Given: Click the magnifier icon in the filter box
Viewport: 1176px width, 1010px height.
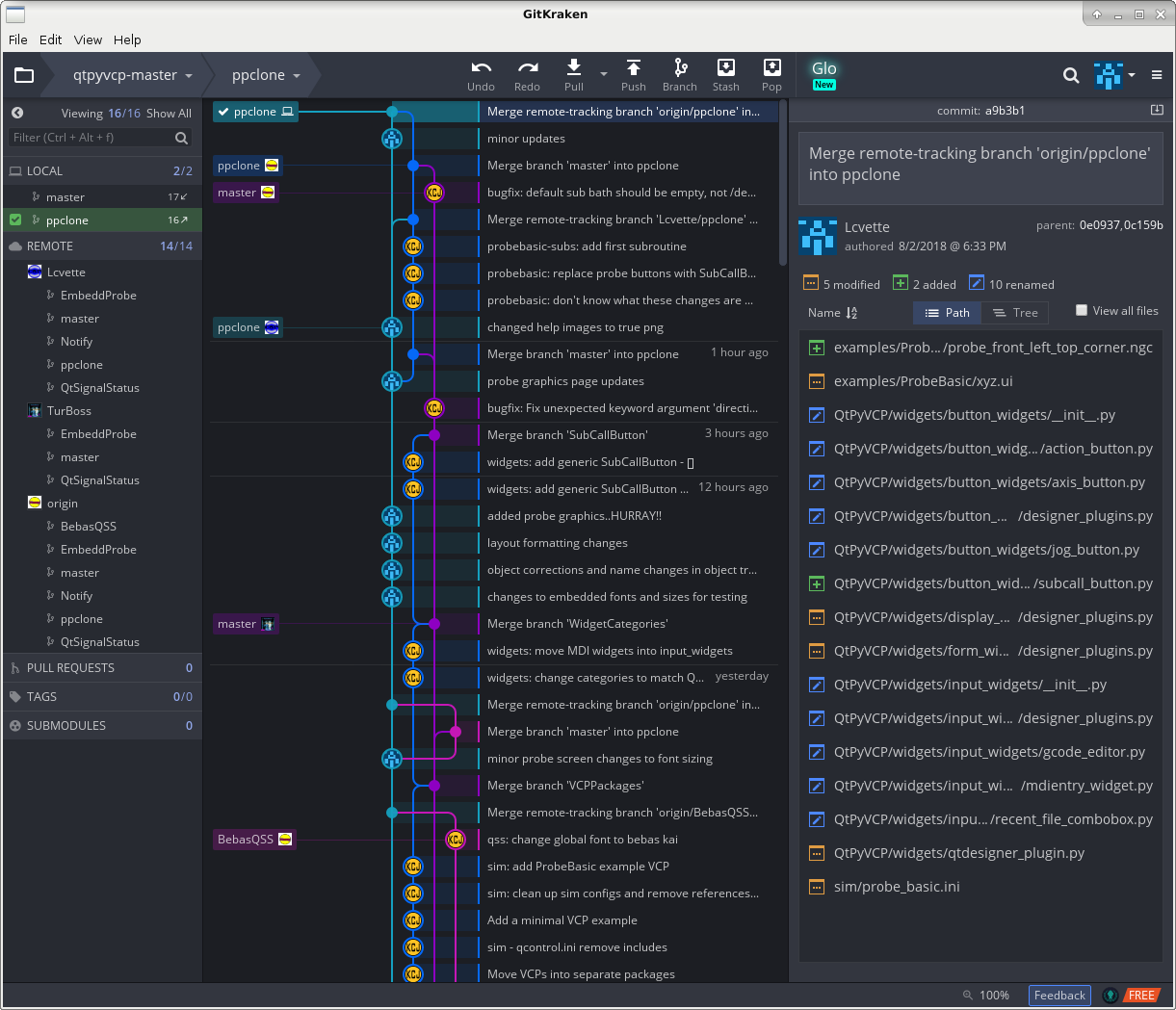Looking at the screenshot, I should (x=181, y=138).
